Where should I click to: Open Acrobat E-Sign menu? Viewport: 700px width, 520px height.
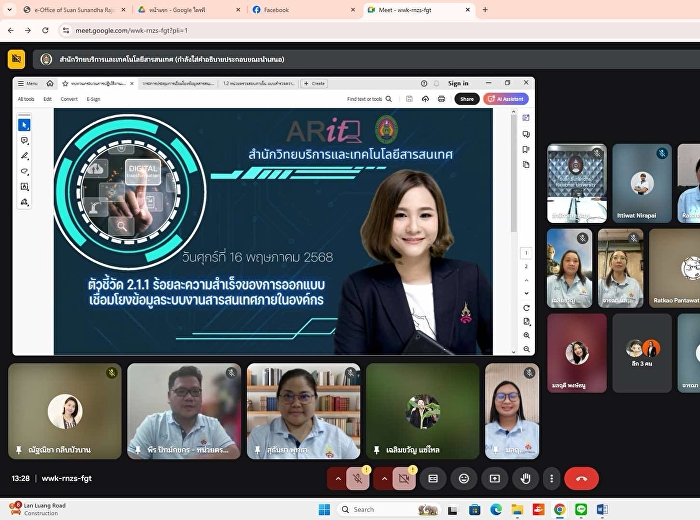pyautogui.click(x=93, y=99)
